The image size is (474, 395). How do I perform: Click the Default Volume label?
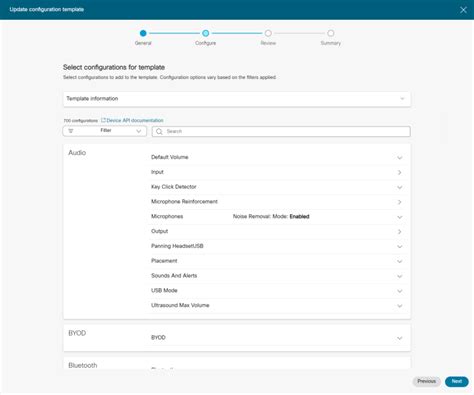pos(170,157)
